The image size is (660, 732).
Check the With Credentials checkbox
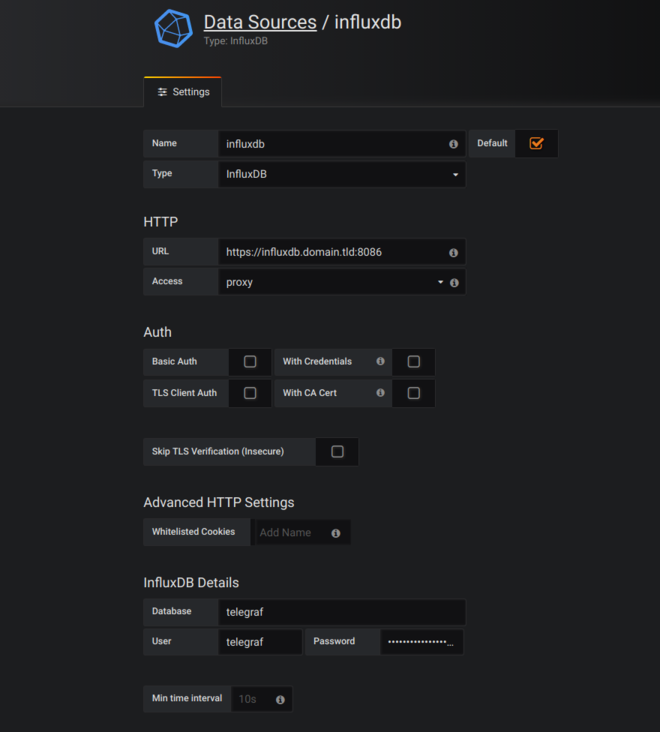coord(414,362)
